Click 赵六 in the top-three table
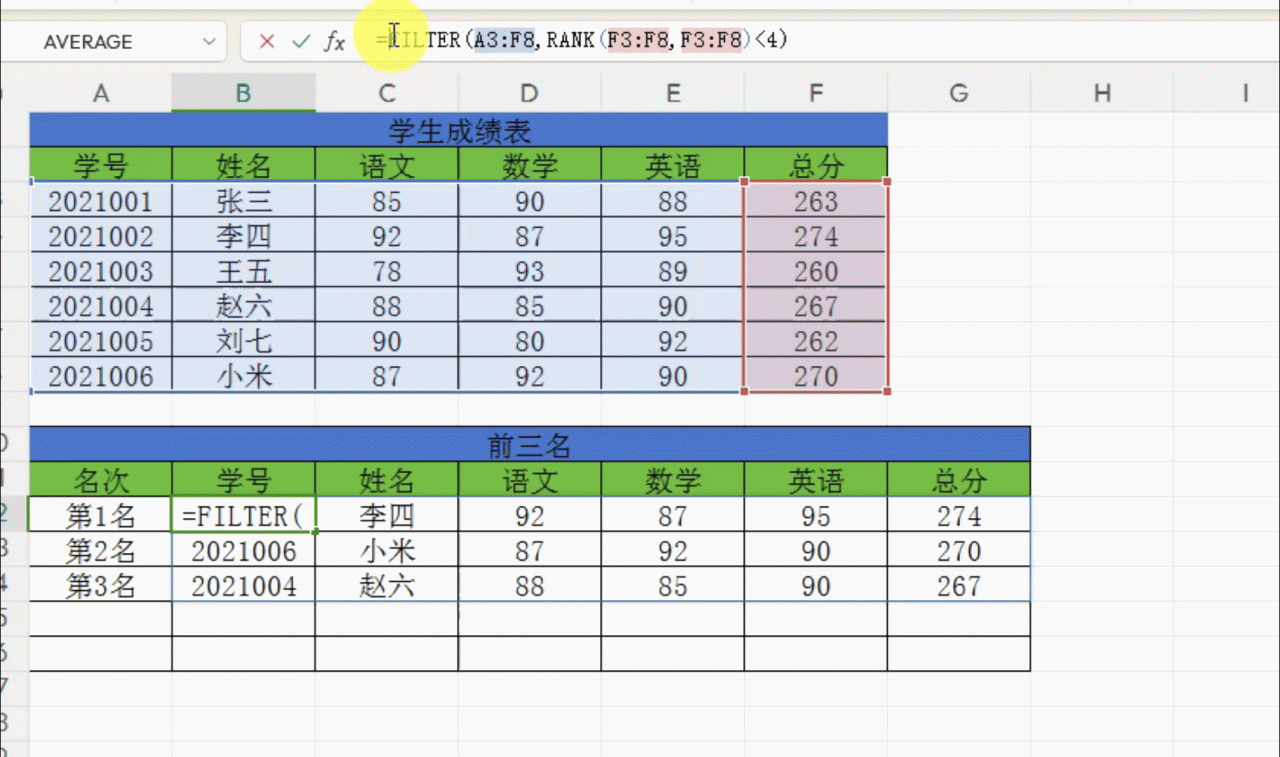The image size is (1280, 757). (387, 585)
